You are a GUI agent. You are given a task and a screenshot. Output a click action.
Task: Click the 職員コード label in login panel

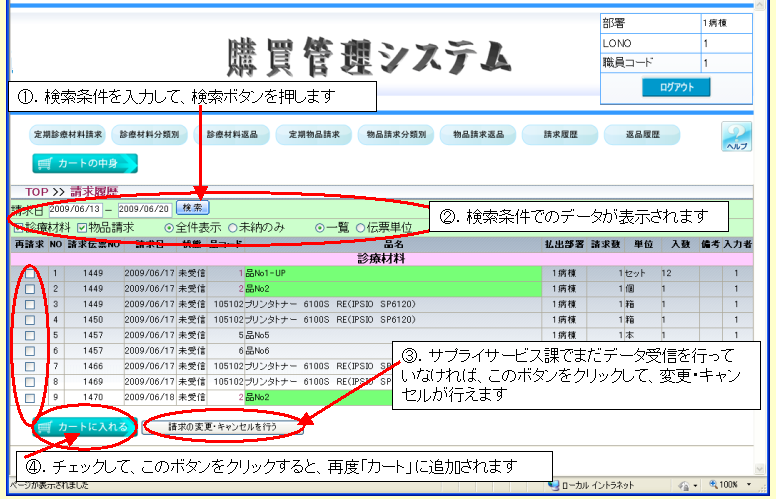[628, 63]
